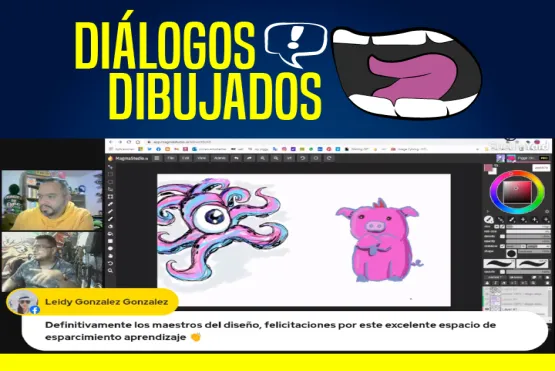The height and width of the screenshot is (371, 555).
Task: Click the purple user avatar at top right
Action: click(x=500, y=158)
